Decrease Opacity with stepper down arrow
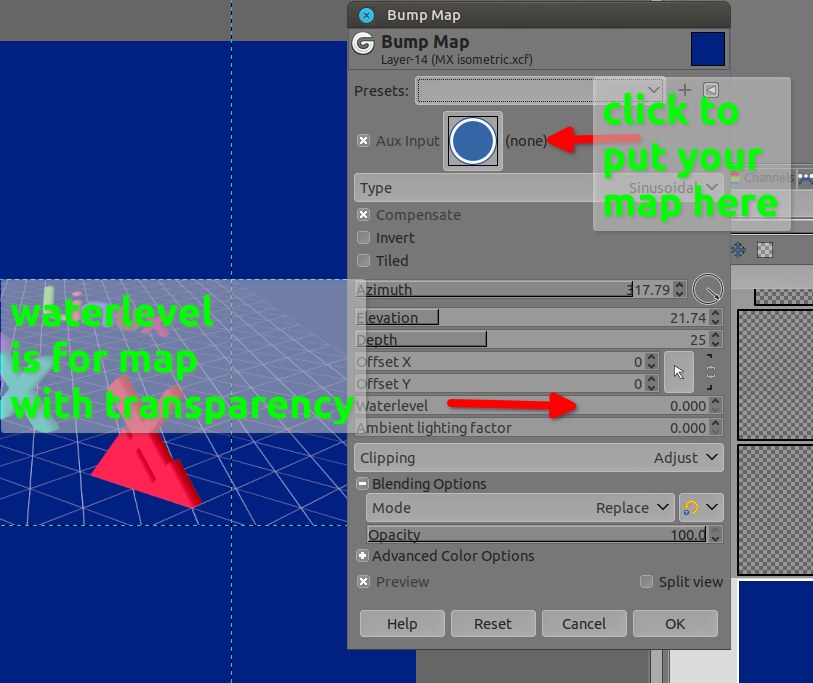Image resolution: width=813 pixels, height=683 pixels. [716, 539]
